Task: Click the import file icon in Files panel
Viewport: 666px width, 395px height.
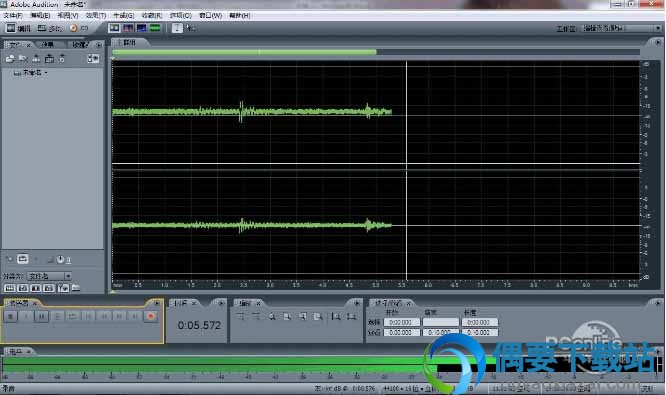Action: (10, 59)
